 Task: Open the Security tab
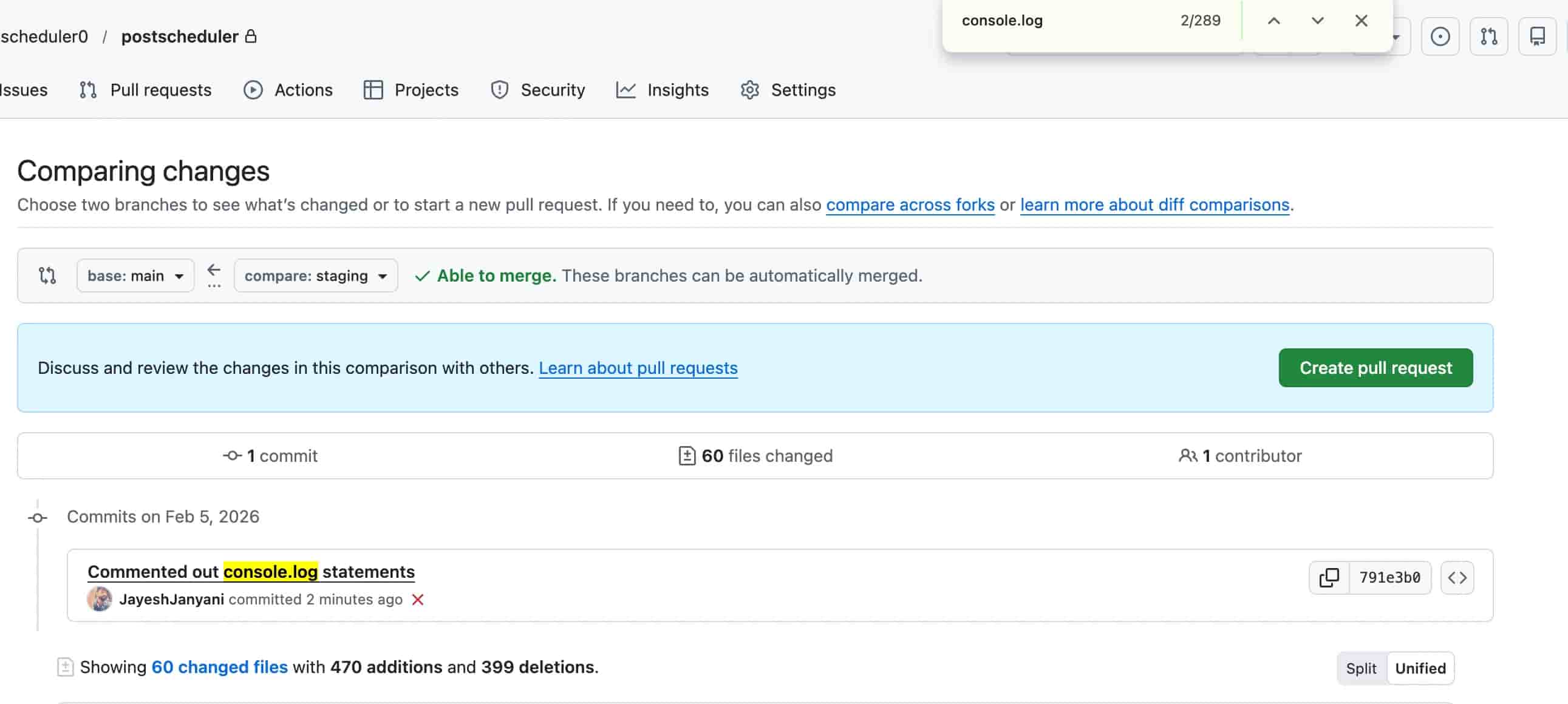[537, 90]
